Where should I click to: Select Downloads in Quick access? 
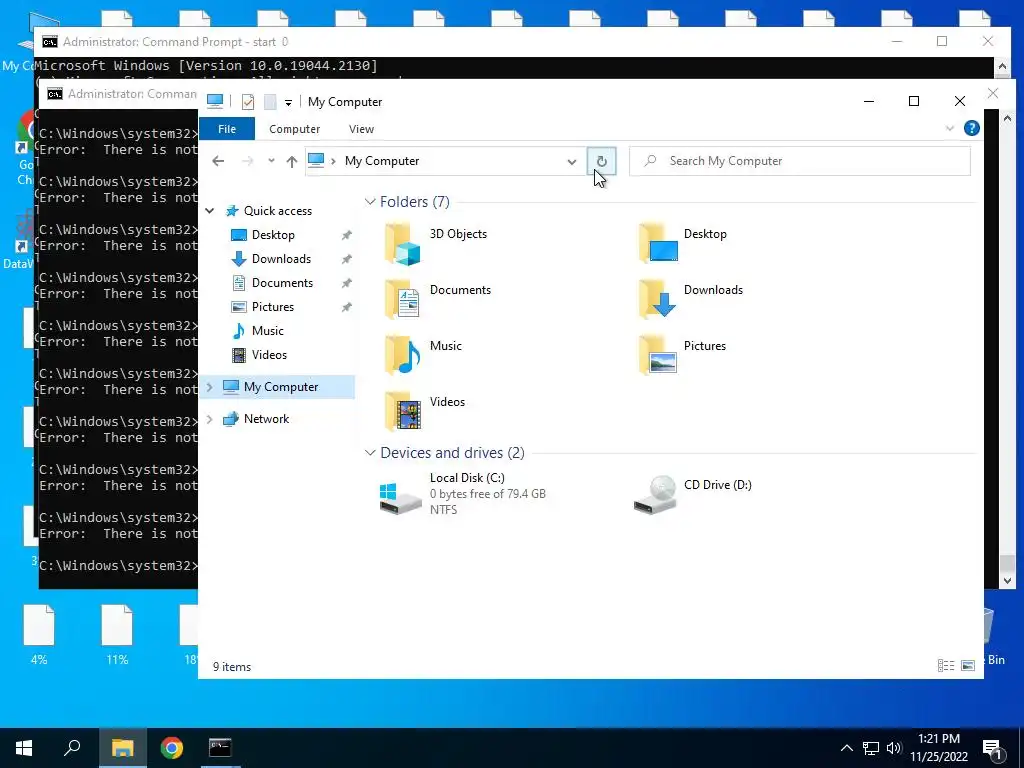pyautogui.click(x=281, y=259)
